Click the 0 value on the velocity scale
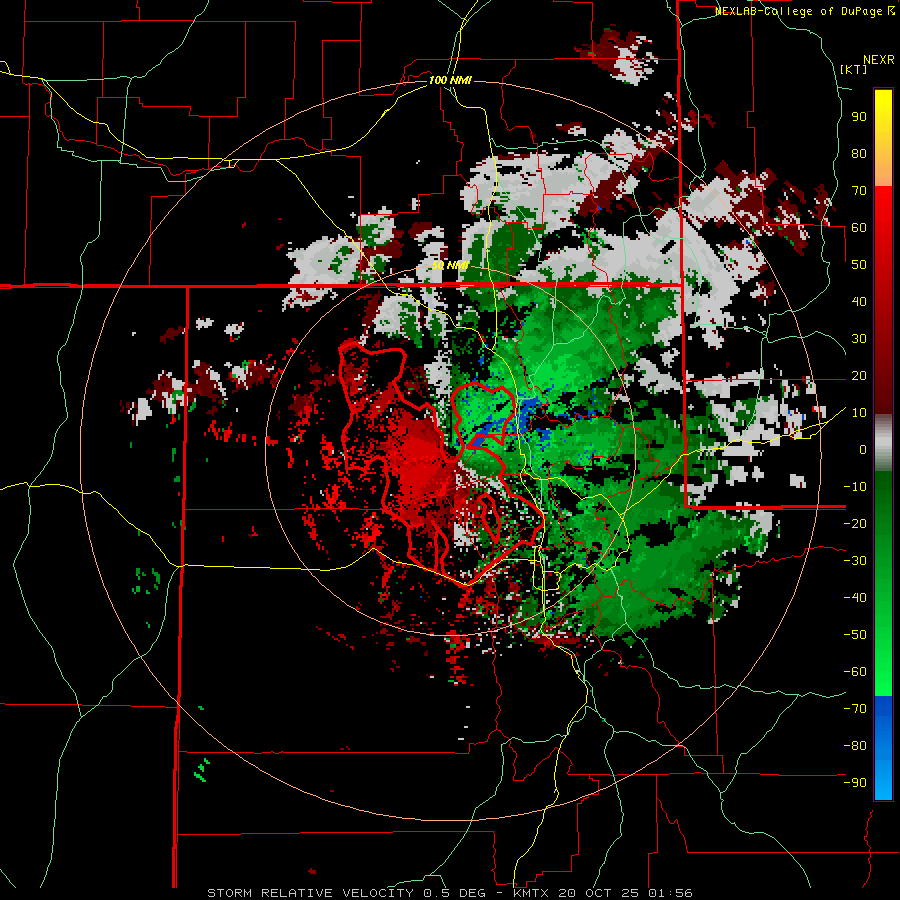 [863, 449]
